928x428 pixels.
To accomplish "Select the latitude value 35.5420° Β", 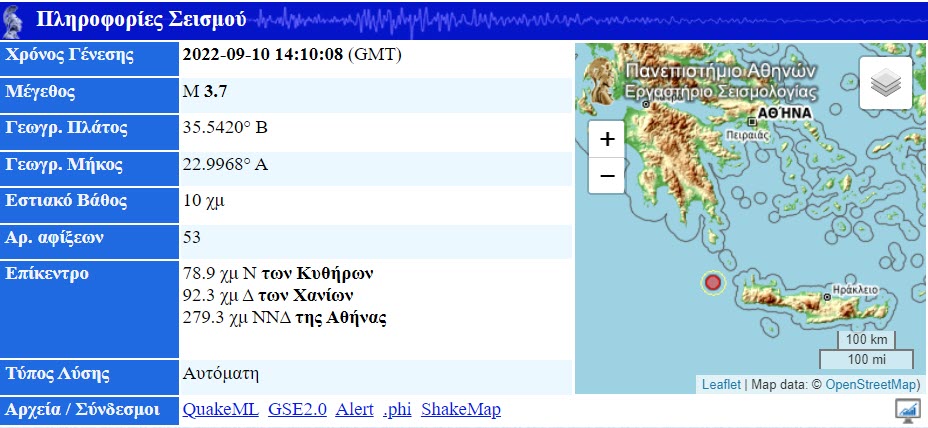I will click(225, 128).
